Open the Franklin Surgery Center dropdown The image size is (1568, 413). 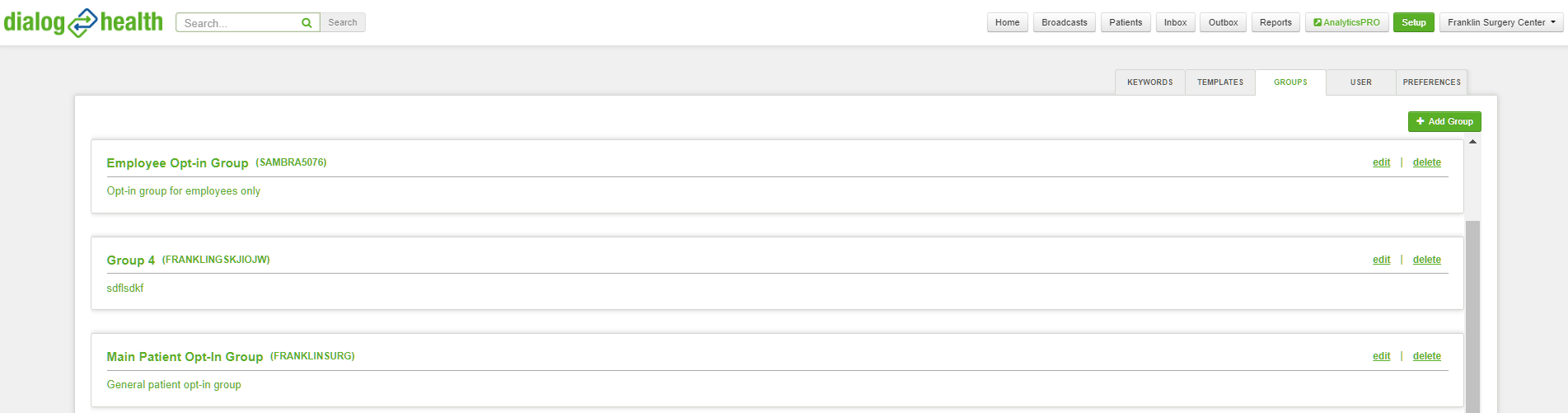(x=1501, y=22)
